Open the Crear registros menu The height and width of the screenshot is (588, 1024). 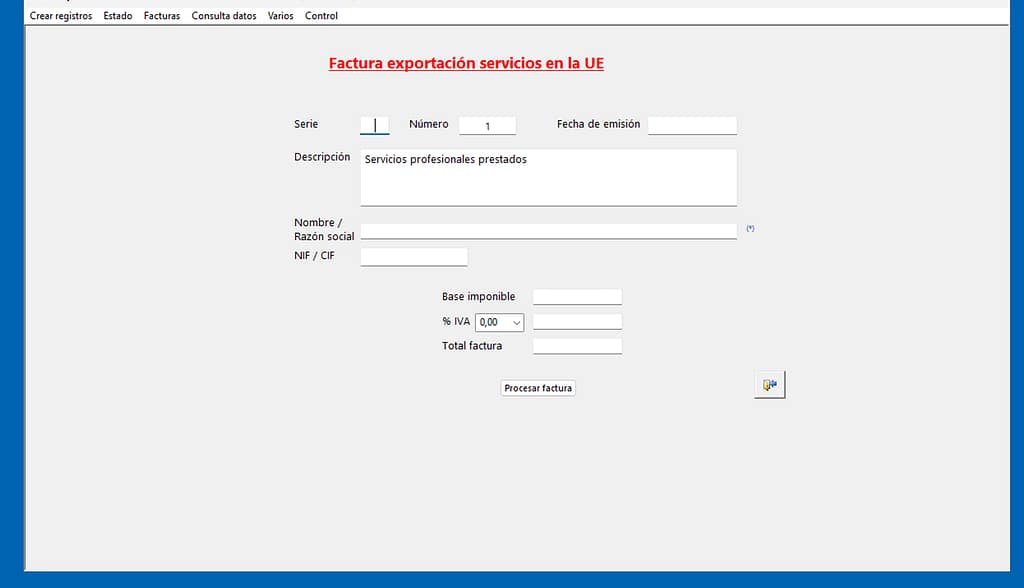(61, 16)
